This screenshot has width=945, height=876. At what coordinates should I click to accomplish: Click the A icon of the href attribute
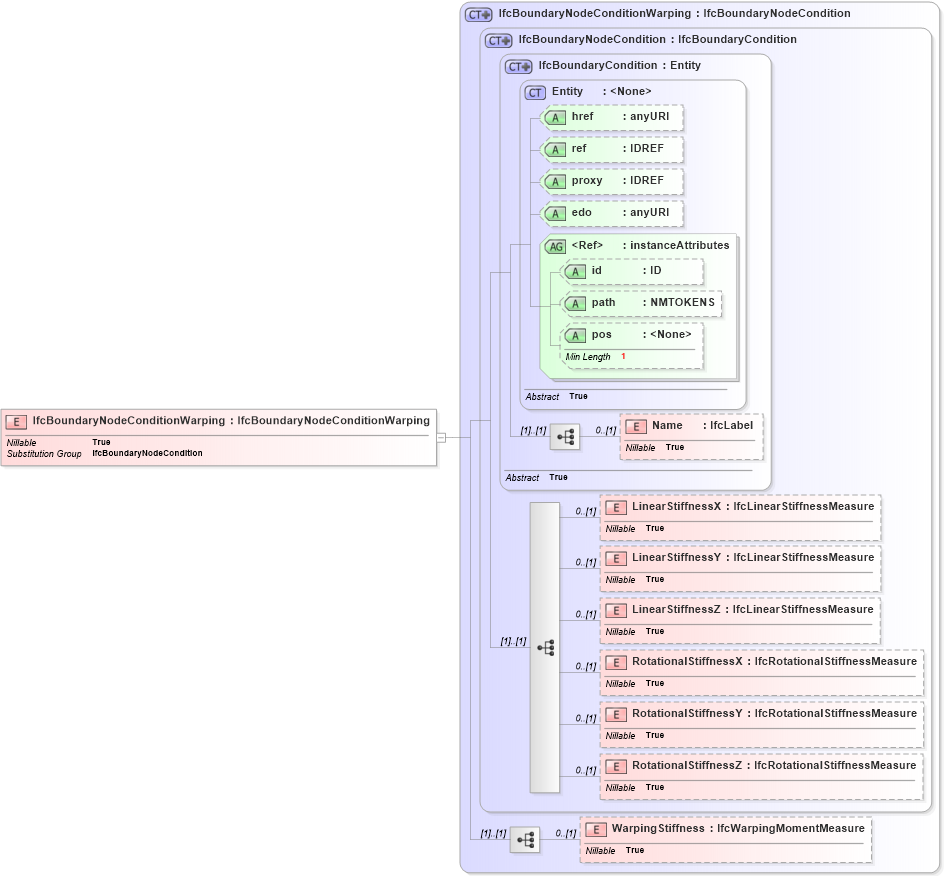(555, 117)
